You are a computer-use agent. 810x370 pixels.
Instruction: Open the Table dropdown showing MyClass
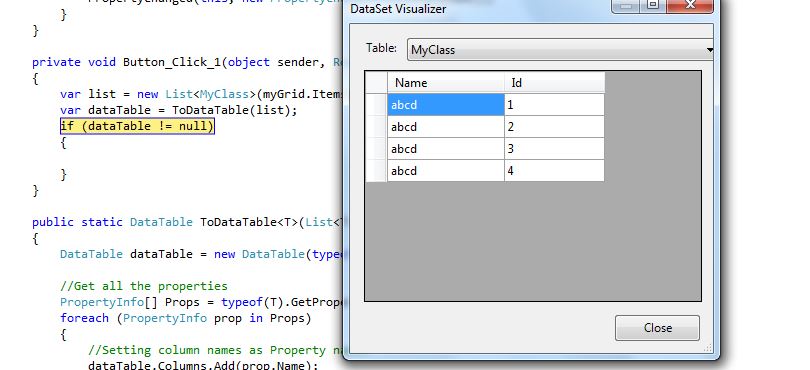click(560, 50)
